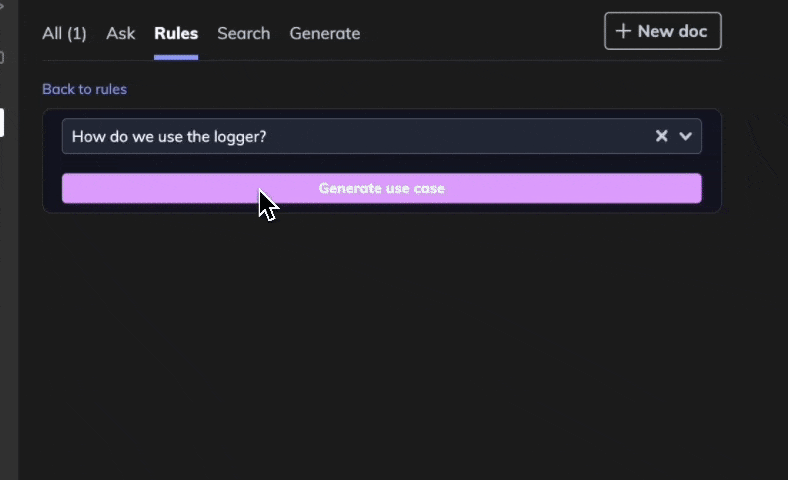Go to the Search tab
Image resolution: width=788 pixels, height=480 pixels.
coord(243,33)
